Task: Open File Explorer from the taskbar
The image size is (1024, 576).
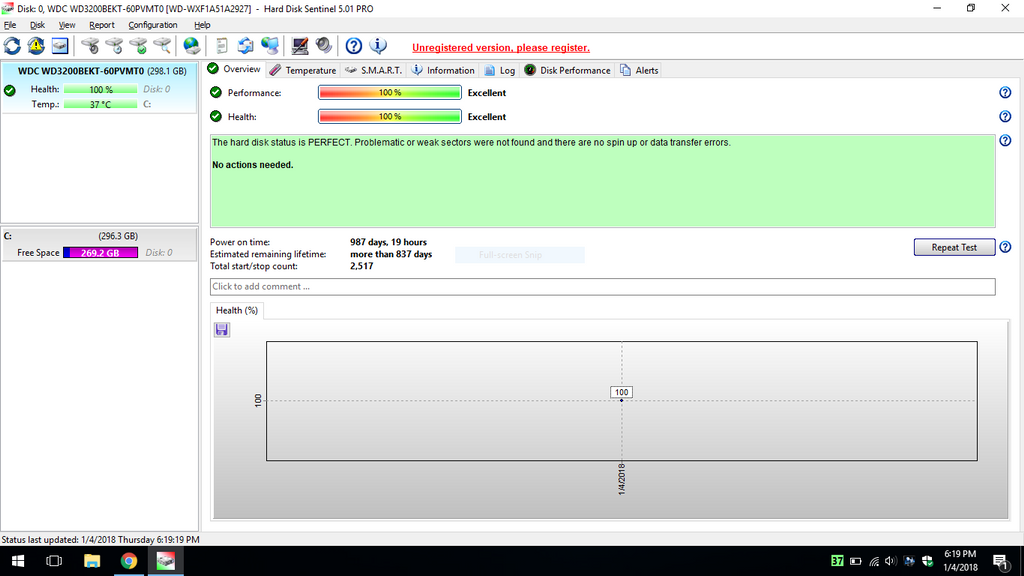Action: [x=91, y=561]
